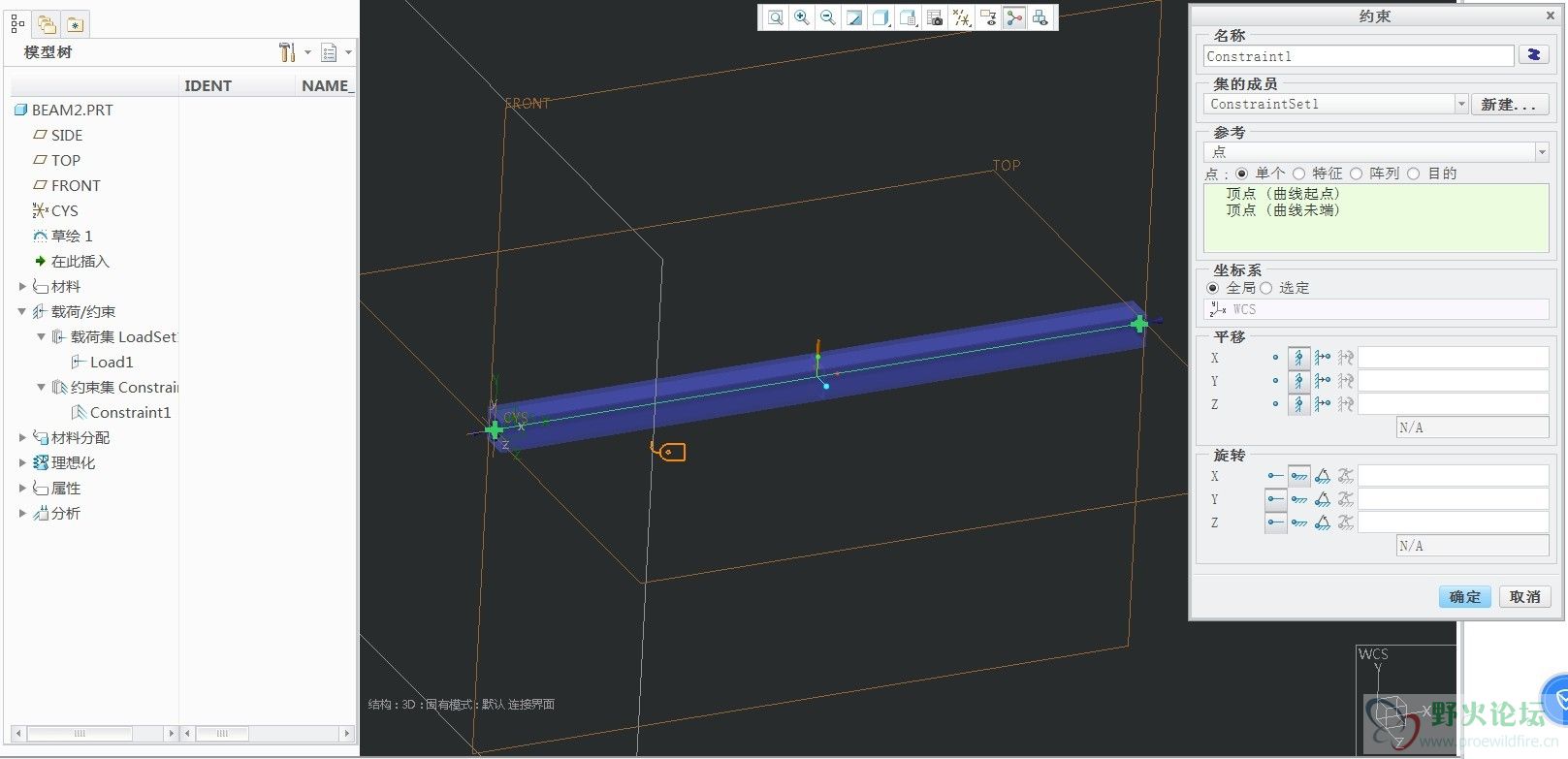
Task: Switch to the Model Tree tab icon
Action: click(x=17, y=23)
